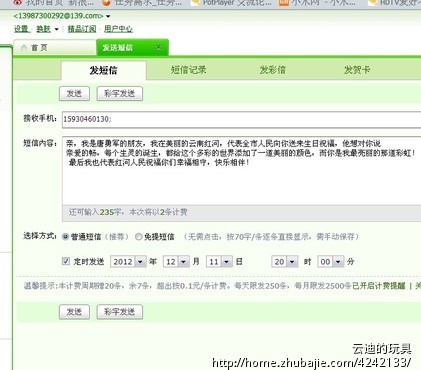
Task: Open the 发贺卡 tab
Action: pos(357,70)
